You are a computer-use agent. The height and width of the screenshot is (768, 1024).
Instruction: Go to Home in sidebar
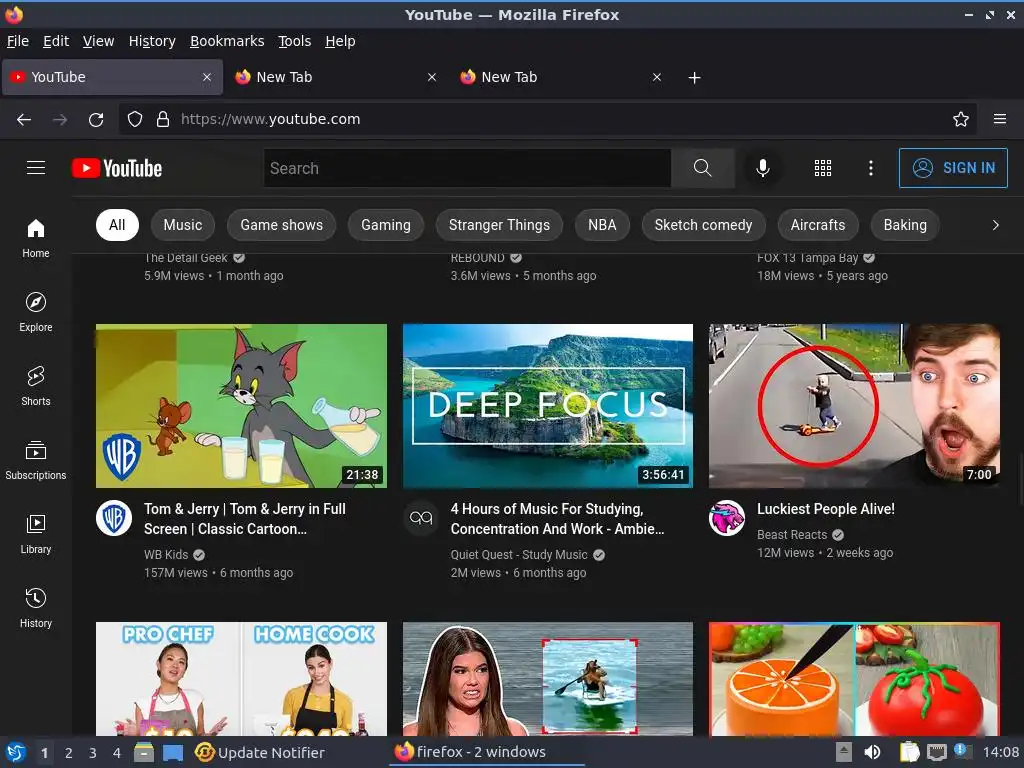pyautogui.click(x=36, y=238)
